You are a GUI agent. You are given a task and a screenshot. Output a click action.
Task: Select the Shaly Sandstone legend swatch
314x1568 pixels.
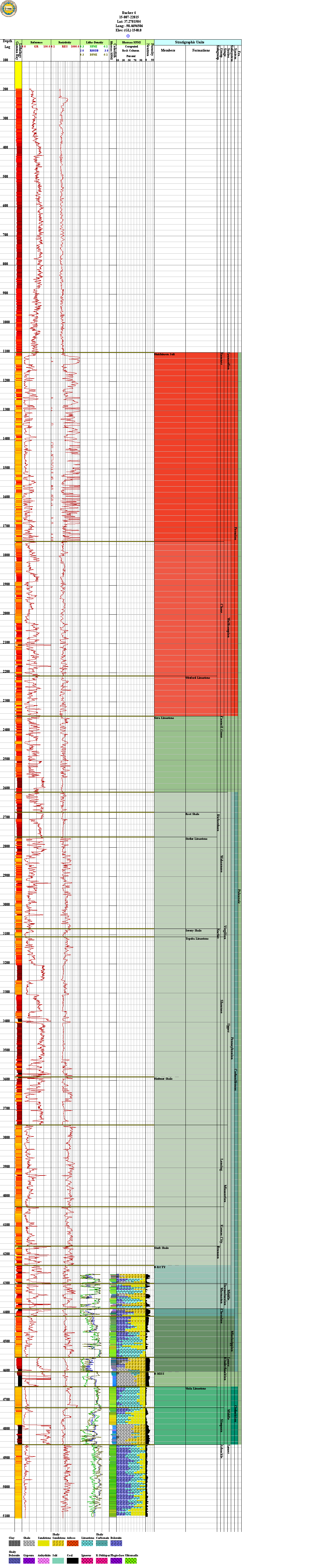(x=58, y=1543)
